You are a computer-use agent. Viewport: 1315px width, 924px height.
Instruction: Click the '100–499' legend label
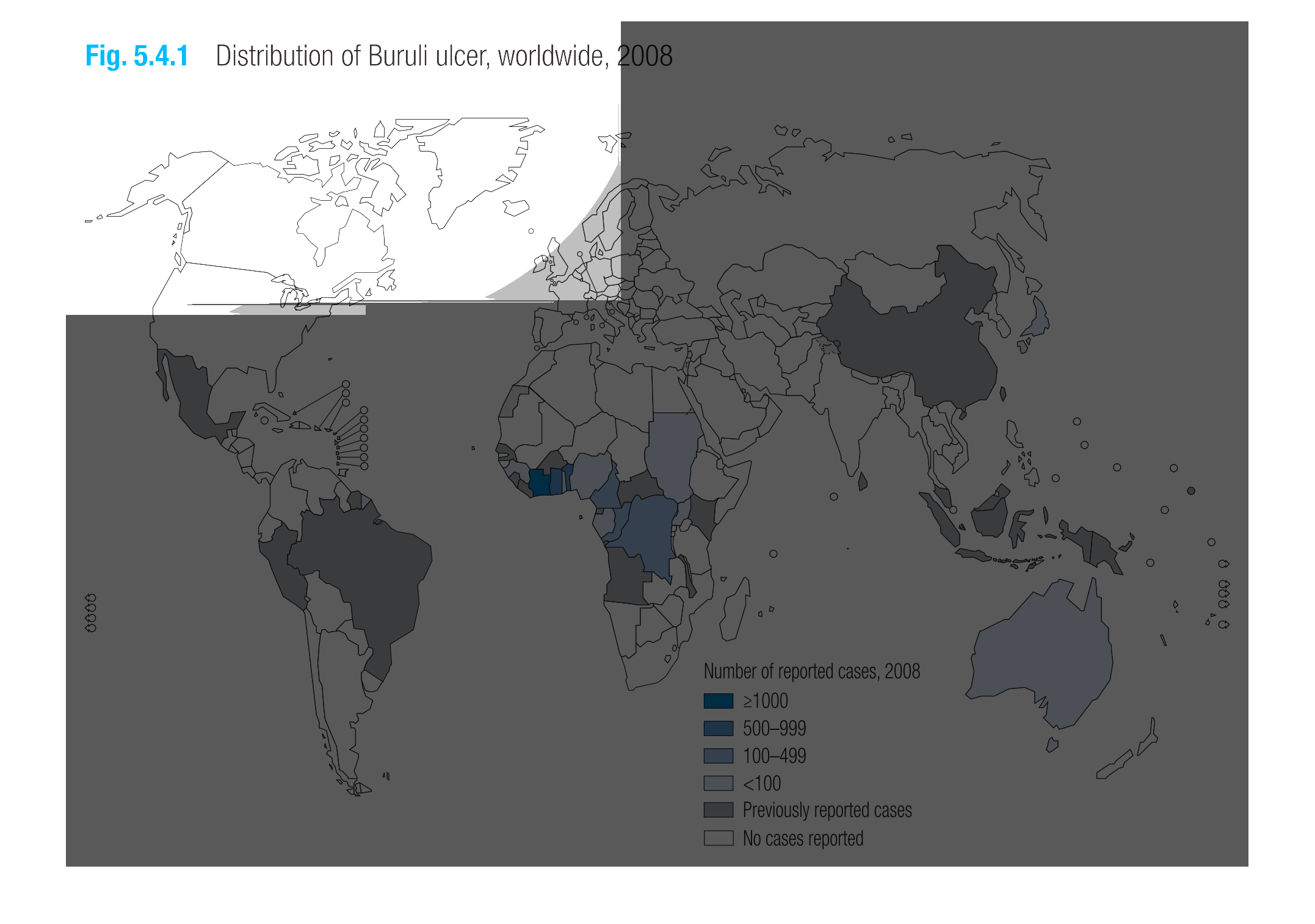coord(774,756)
